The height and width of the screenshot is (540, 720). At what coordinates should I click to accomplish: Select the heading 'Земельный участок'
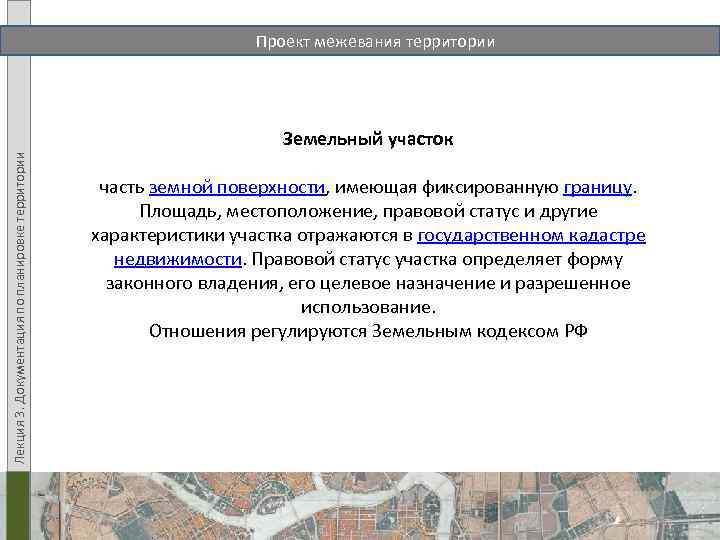(x=368, y=139)
